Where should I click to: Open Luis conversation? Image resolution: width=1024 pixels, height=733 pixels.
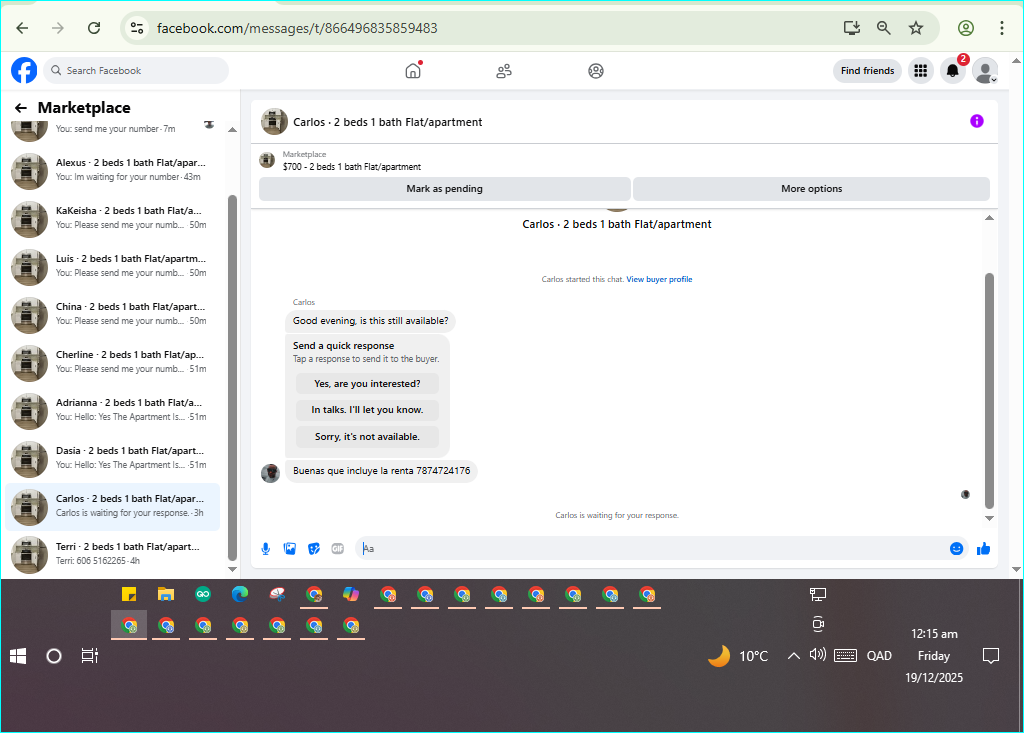[112, 267]
